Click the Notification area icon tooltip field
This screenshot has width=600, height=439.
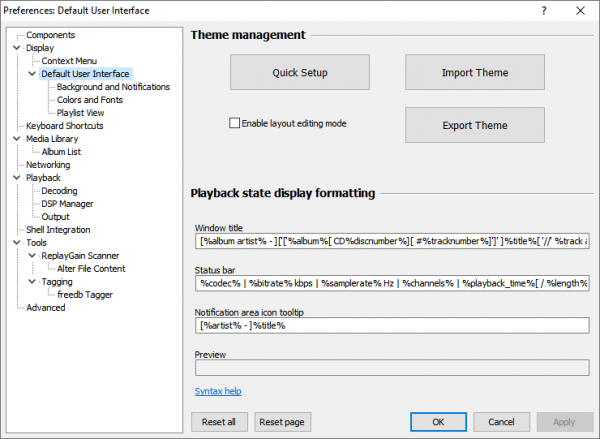391,326
